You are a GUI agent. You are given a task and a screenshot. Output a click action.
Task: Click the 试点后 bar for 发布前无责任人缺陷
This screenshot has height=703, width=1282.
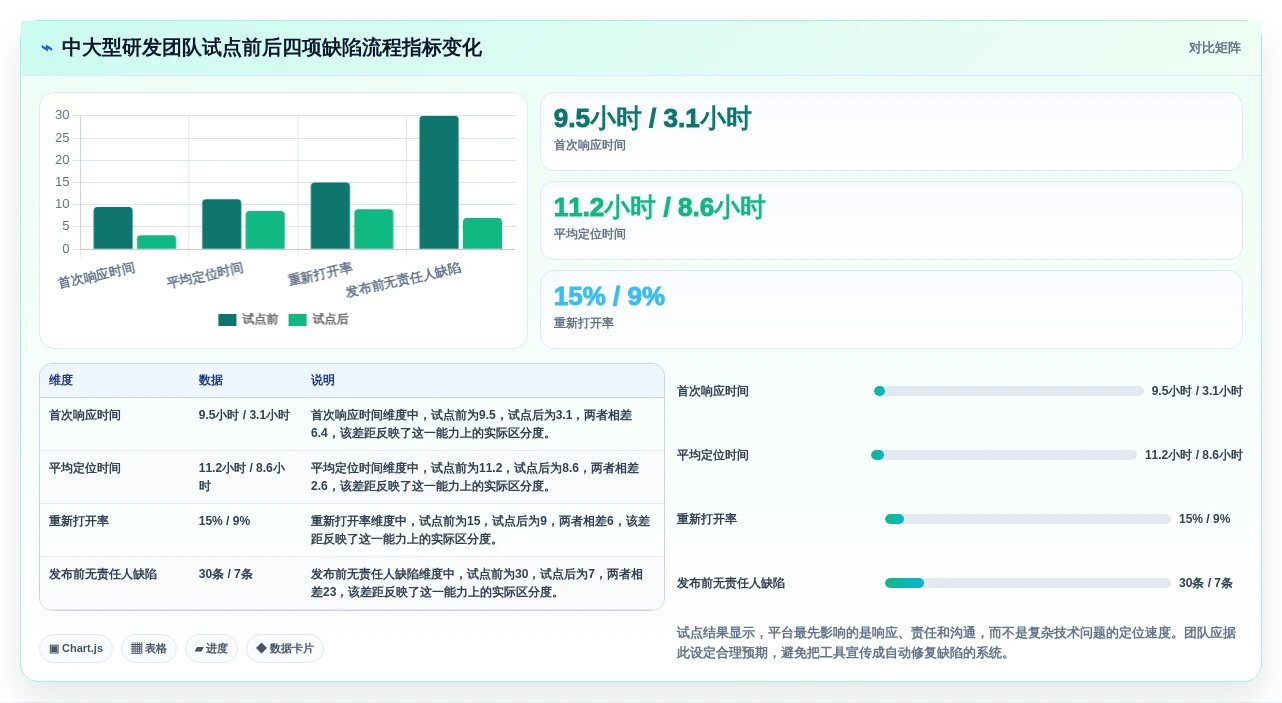(482, 233)
